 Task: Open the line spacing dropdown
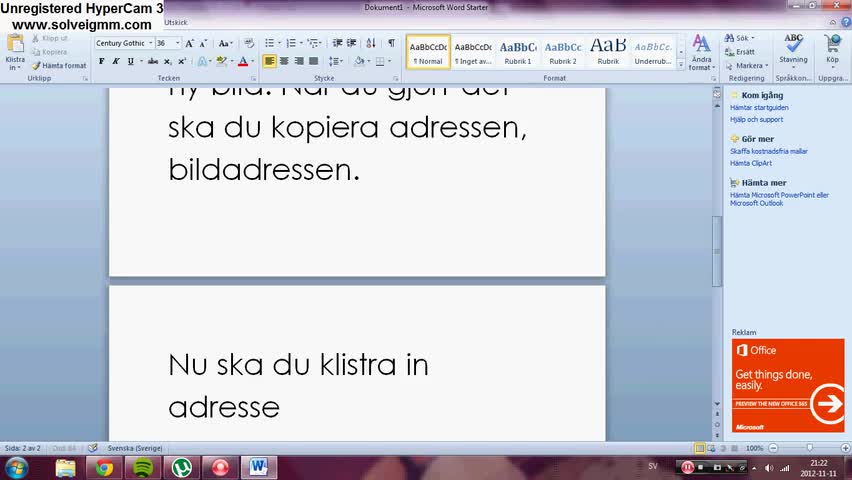click(x=335, y=61)
